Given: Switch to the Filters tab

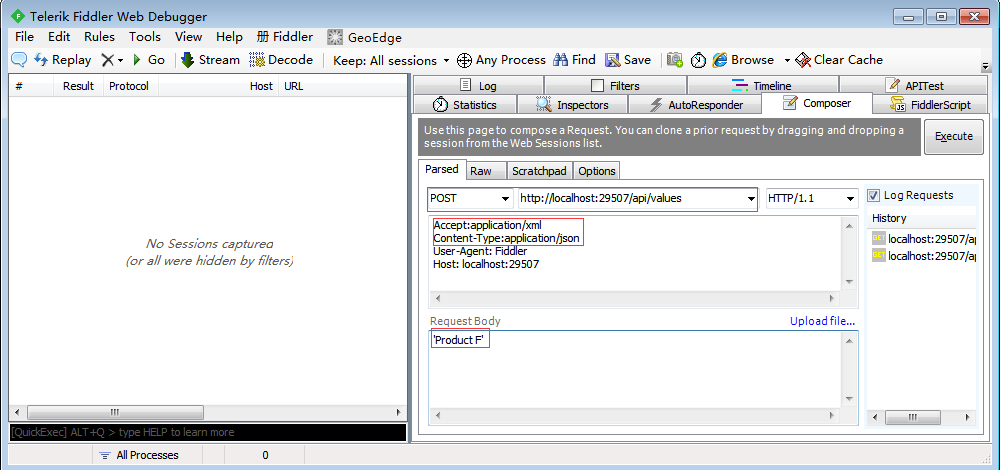Looking at the screenshot, I should click(x=615, y=85).
